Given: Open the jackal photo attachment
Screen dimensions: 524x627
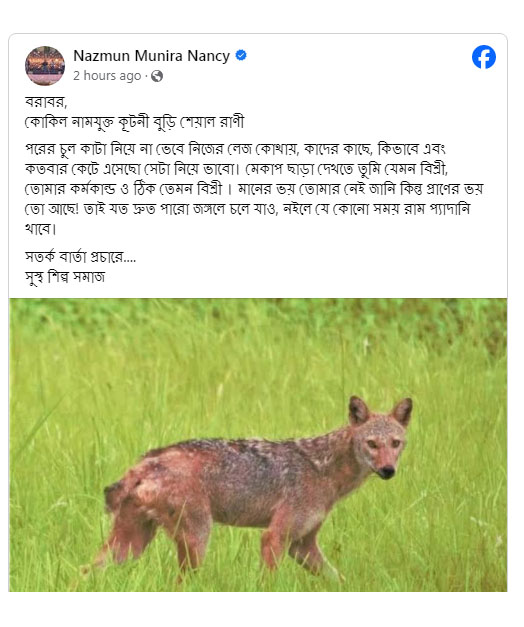Looking at the screenshot, I should pyautogui.click(x=258, y=445).
